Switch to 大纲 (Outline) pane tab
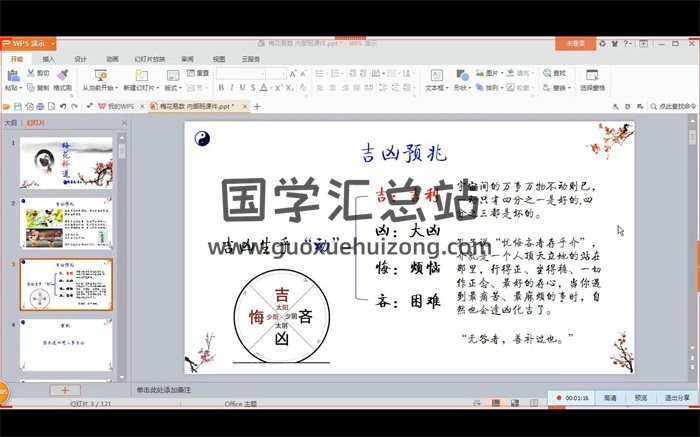This screenshot has height=437, width=700. click(11, 123)
